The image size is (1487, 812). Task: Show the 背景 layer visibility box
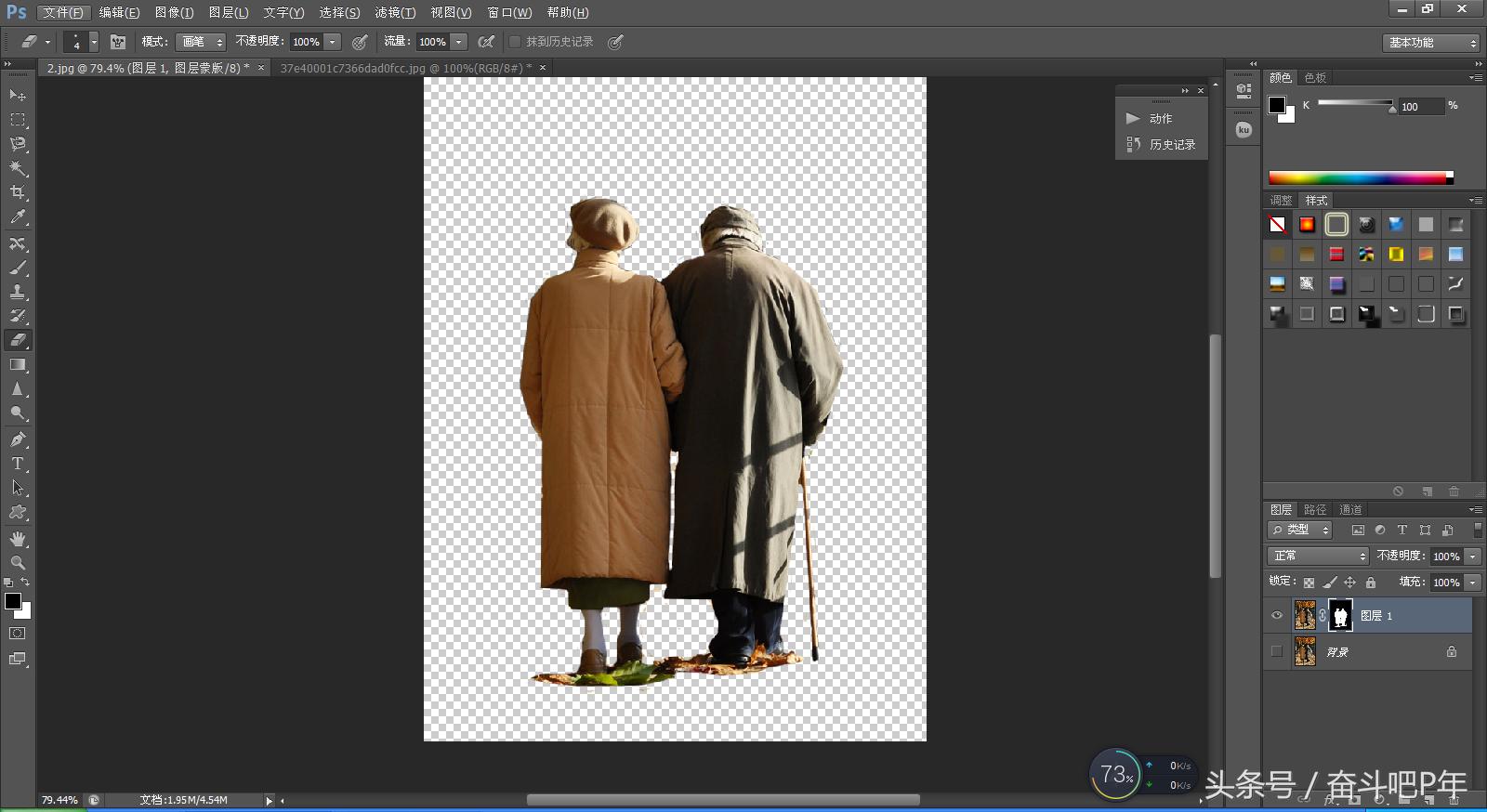click(1277, 651)
